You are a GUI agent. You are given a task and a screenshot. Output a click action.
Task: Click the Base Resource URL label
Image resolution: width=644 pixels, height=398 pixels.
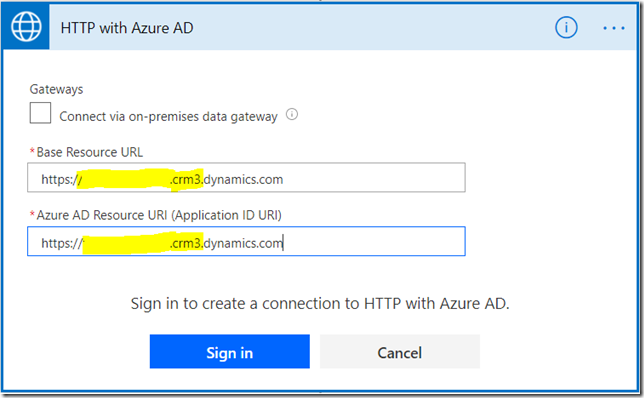pos(90,152)
